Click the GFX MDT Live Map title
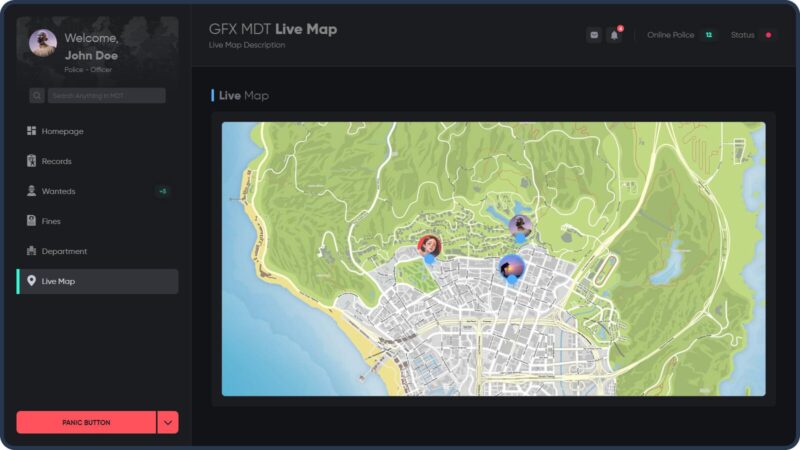The image size is (800, 450). coord(273,29)
